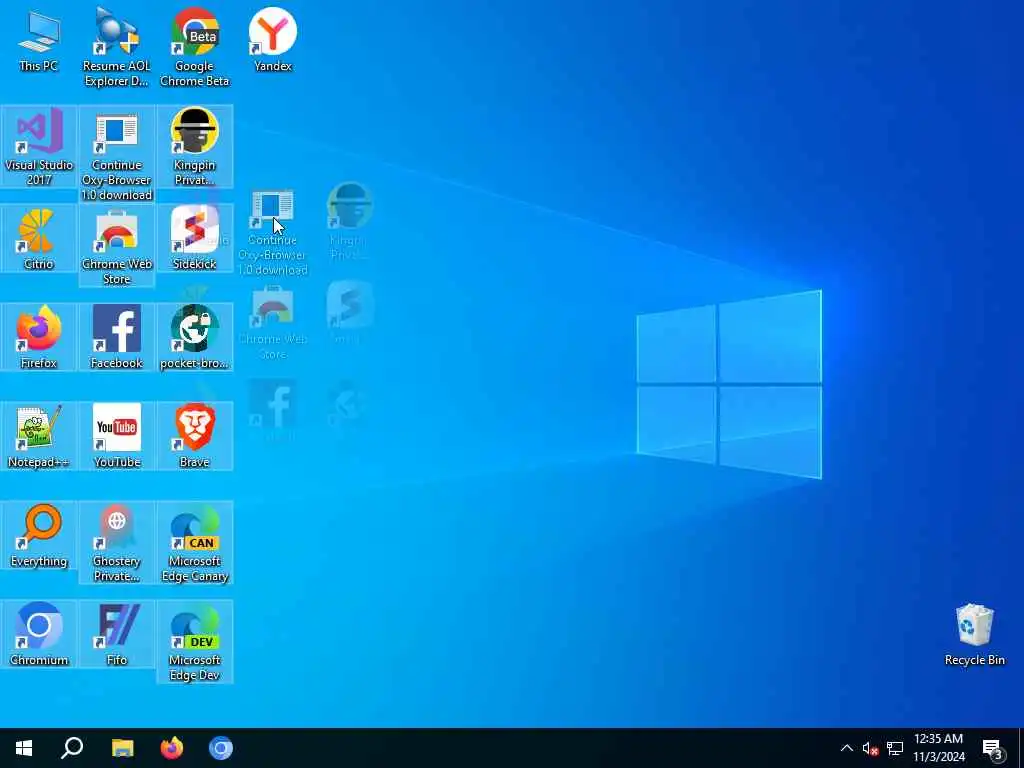Select the Continue Oxy-Browser 1.0 download icon in the grid
This screenshot has height=768, width=1024.
pos(116,154)
